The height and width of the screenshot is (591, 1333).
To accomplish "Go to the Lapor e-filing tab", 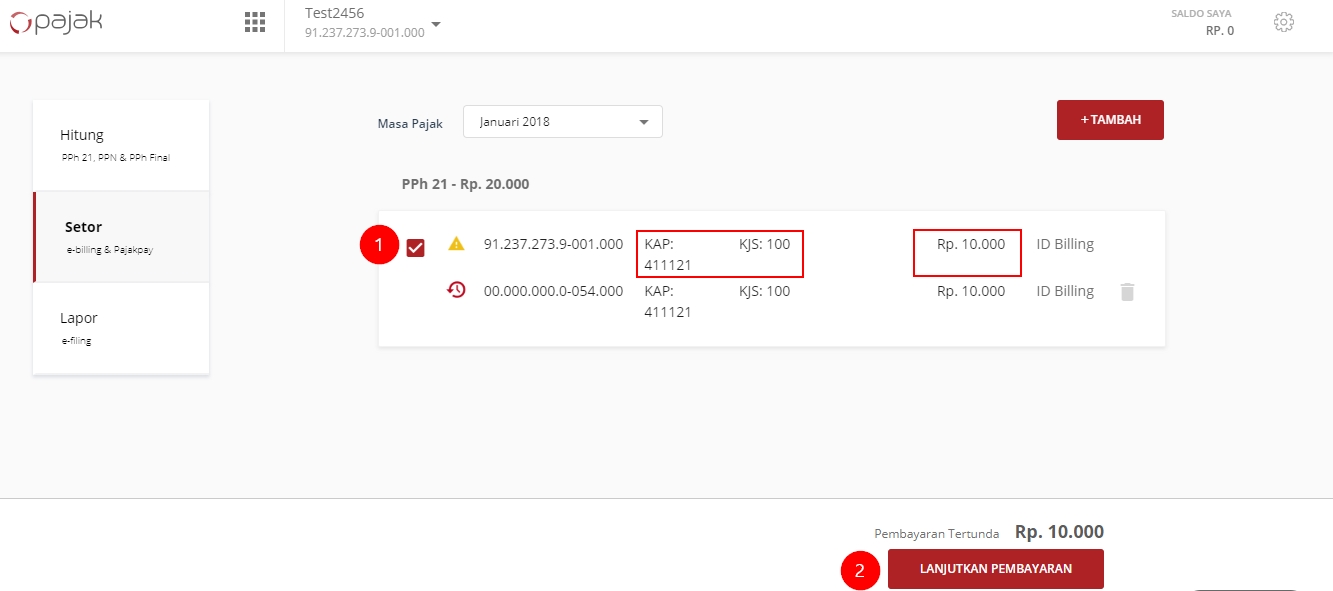I will click(x=121, y=328).
